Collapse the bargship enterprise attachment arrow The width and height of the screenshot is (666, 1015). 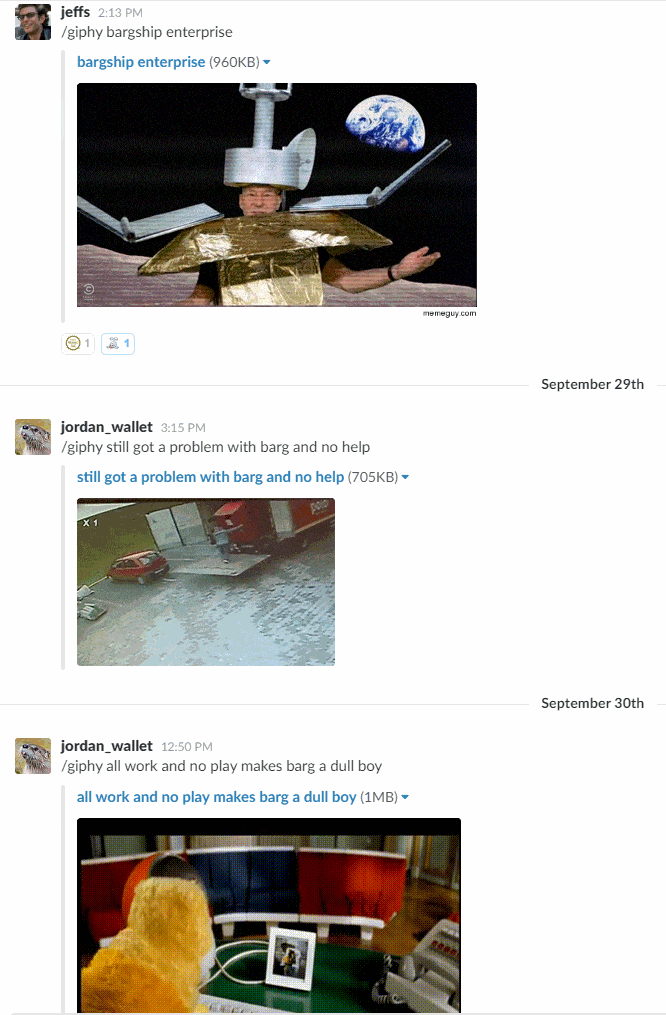[267, 63]
